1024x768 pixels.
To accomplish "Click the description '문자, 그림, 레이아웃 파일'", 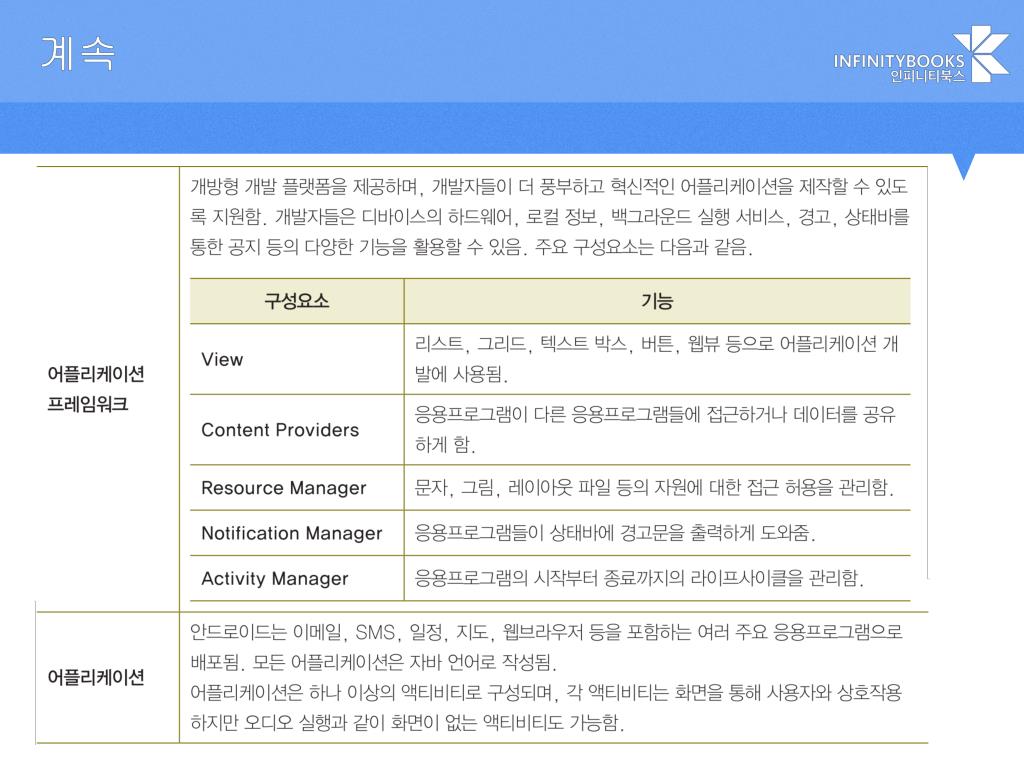I will point(654,487).
